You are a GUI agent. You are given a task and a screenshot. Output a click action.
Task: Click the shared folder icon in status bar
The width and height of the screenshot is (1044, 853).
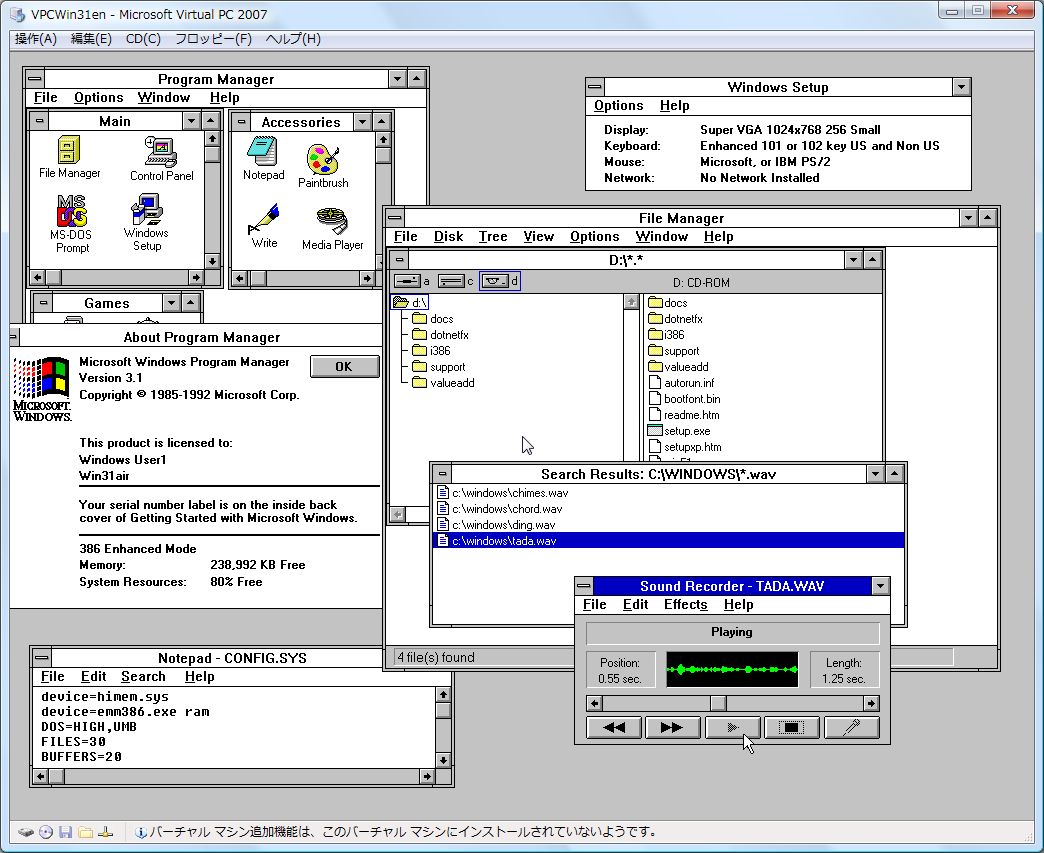(x=85, y=832)
